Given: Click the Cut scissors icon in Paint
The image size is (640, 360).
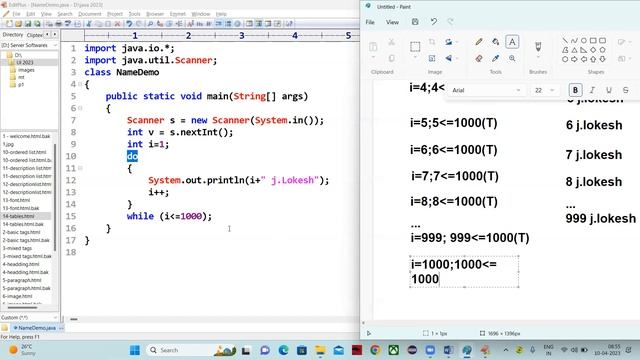Looking at the screenshot, I should point(391,42).
